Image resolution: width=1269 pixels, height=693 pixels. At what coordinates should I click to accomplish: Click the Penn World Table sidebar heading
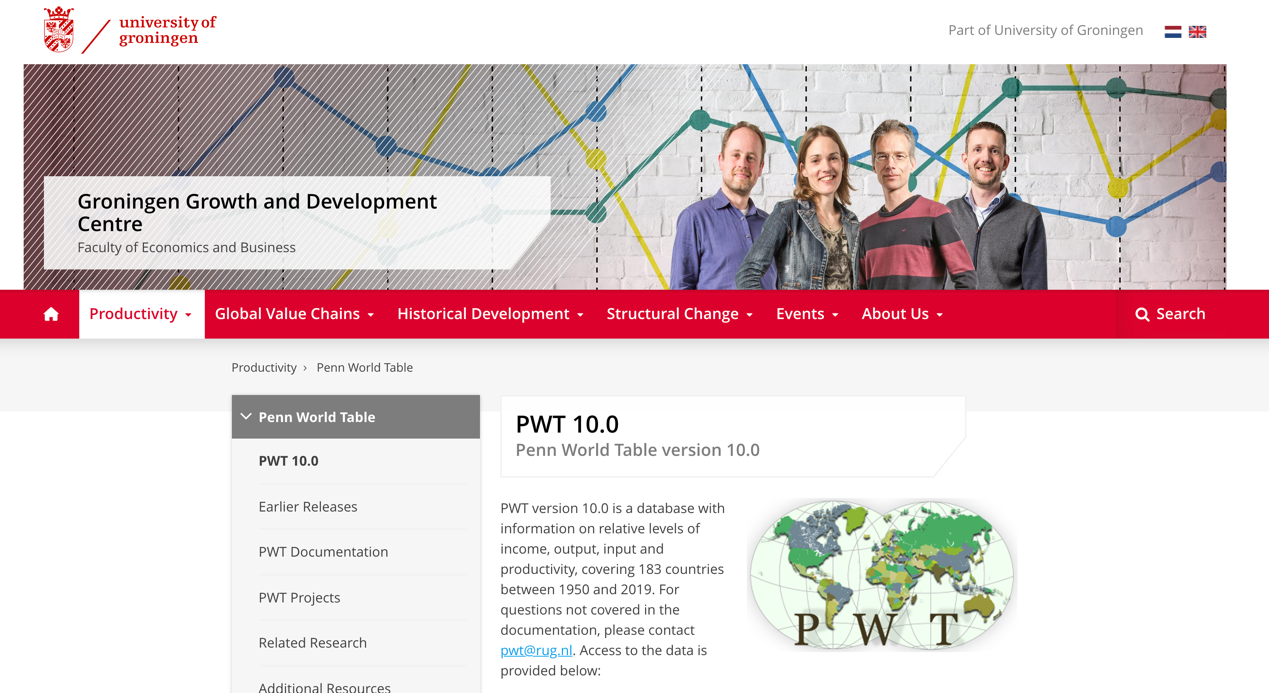click(317, 417)
